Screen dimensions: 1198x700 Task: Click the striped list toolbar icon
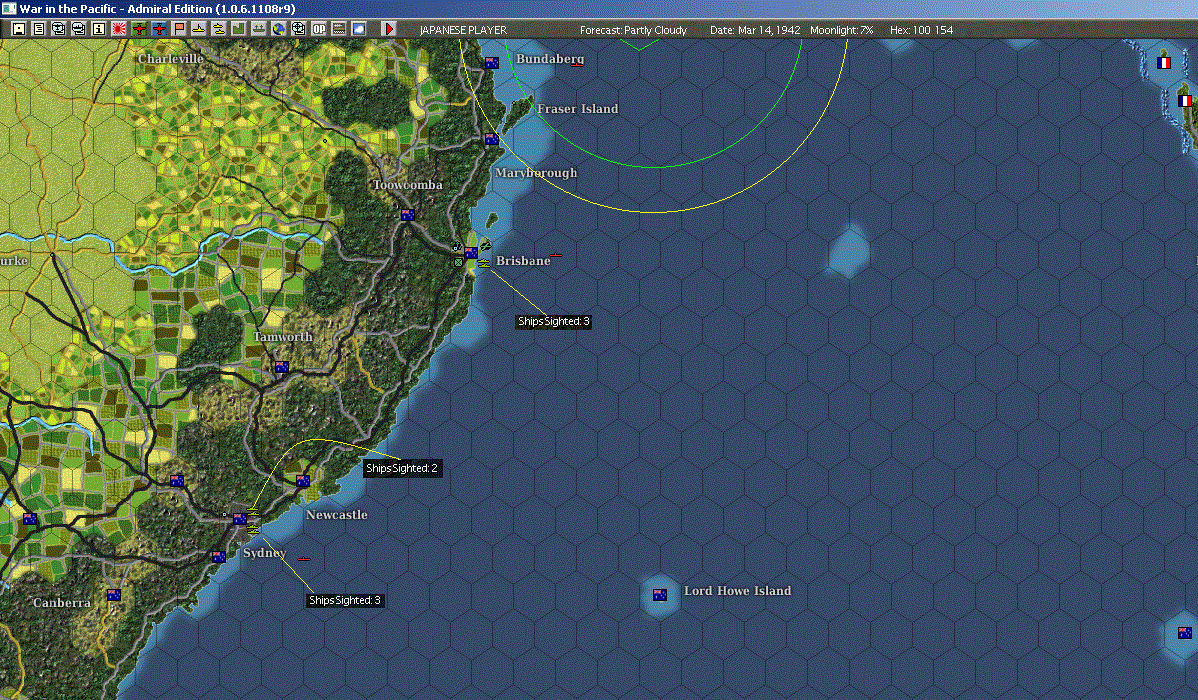[x=338, y=29]
